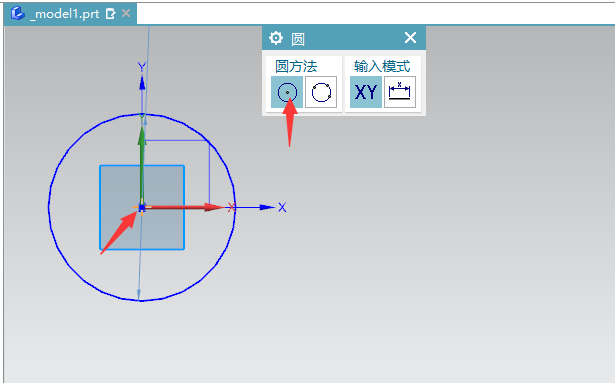The width and height of the screenshot is (615, 383).
Task: Open the circle dialog gear settings
Action: tap(276, 38)
